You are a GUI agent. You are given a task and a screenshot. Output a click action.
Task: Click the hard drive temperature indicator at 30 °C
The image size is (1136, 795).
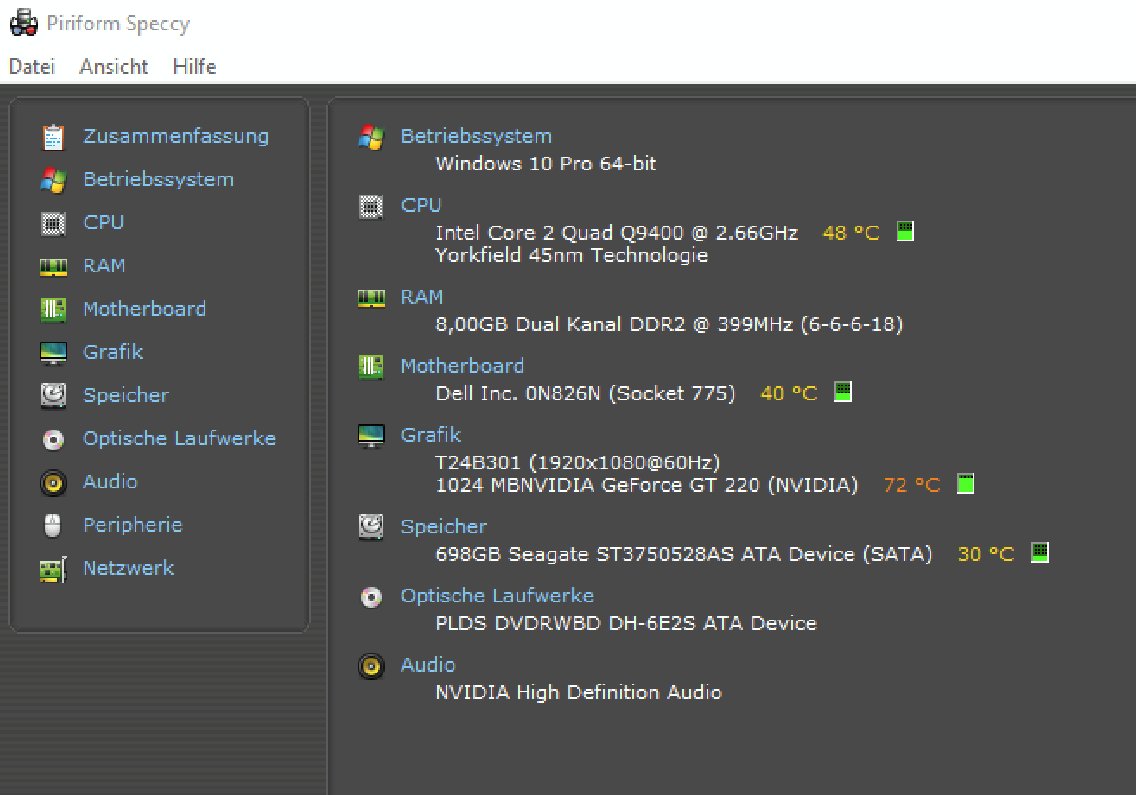click(1040, 552)
